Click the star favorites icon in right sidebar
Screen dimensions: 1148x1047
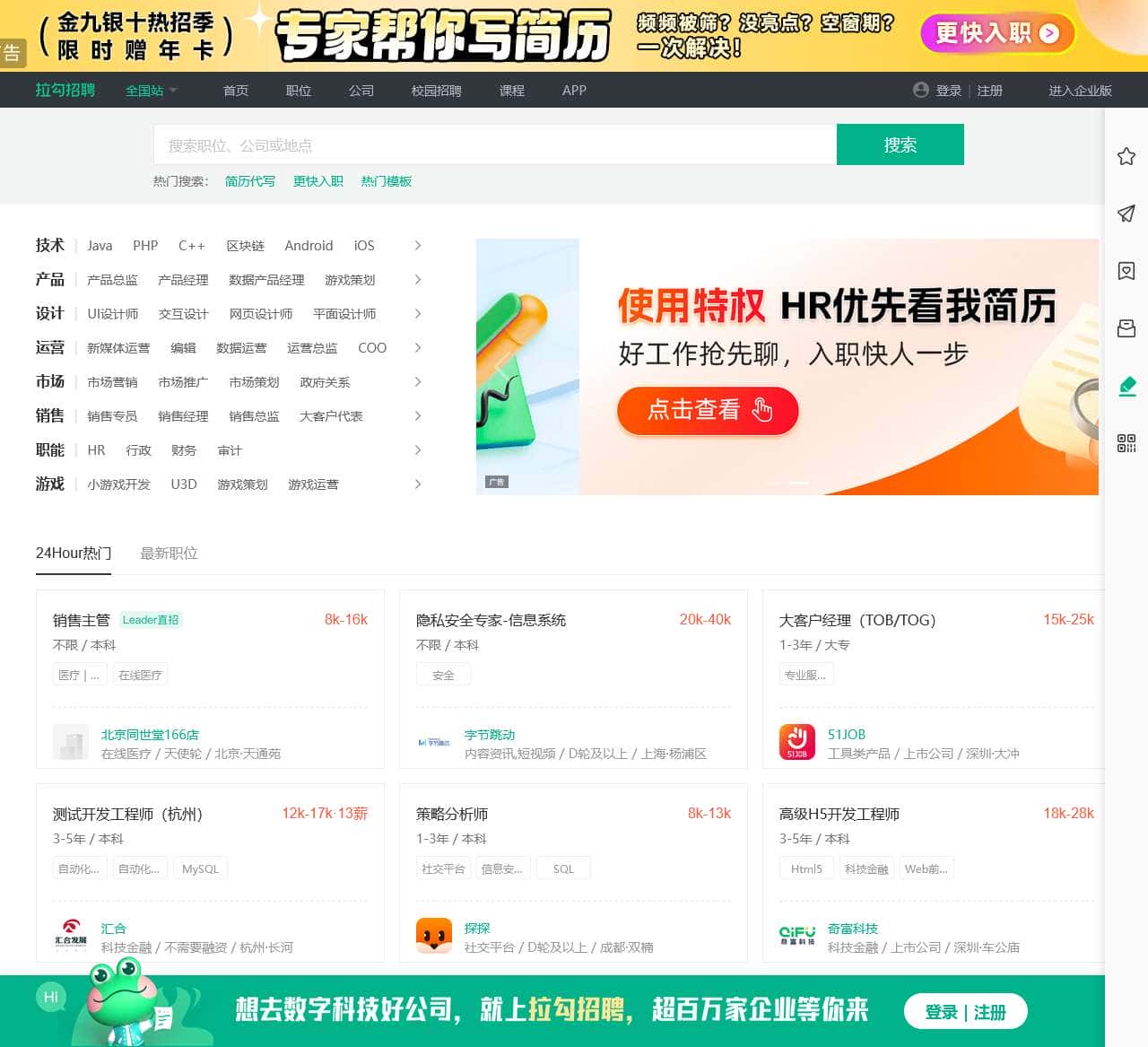[x=1126, y=156]
